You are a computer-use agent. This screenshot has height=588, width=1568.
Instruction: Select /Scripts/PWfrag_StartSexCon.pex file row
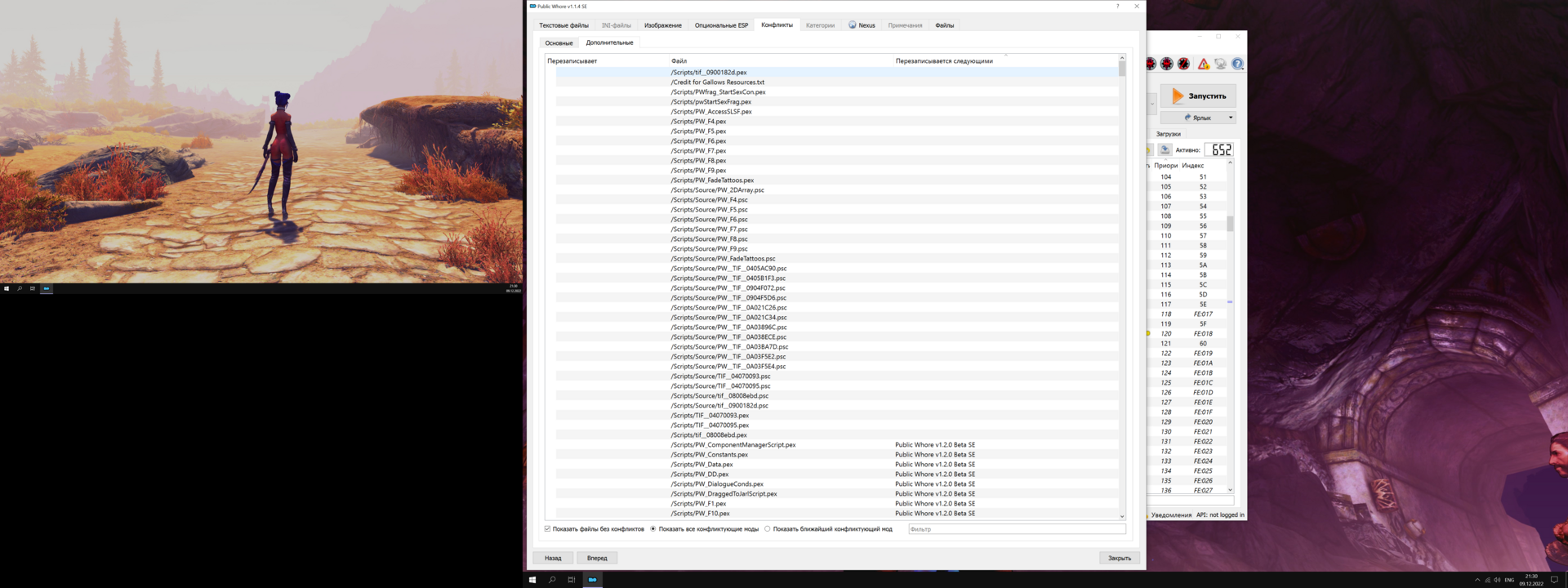tap(837, 91)
